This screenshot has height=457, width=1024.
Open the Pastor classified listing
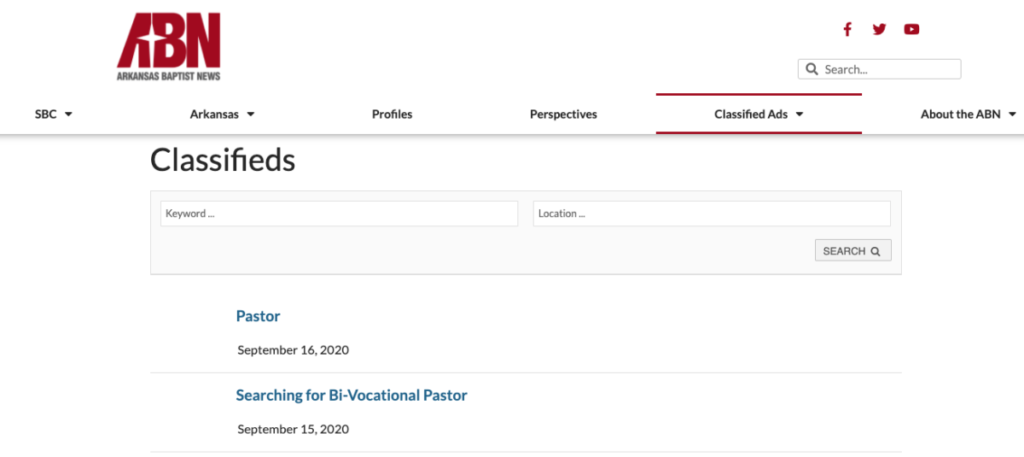(x=258, y=316)
